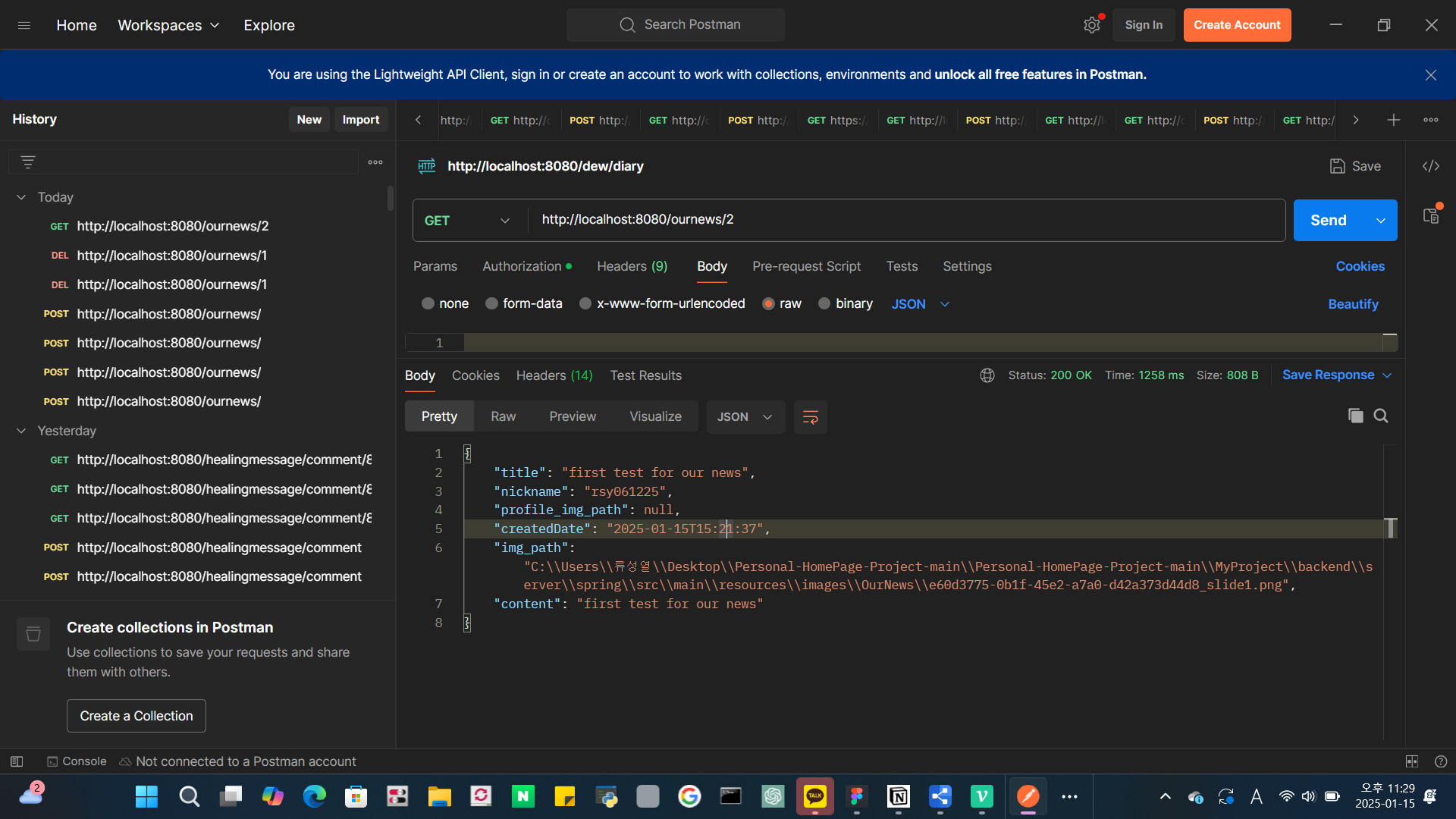1456x819 pixels.
Task: Open tab options three-dot menu
Action: (1431, 120)
